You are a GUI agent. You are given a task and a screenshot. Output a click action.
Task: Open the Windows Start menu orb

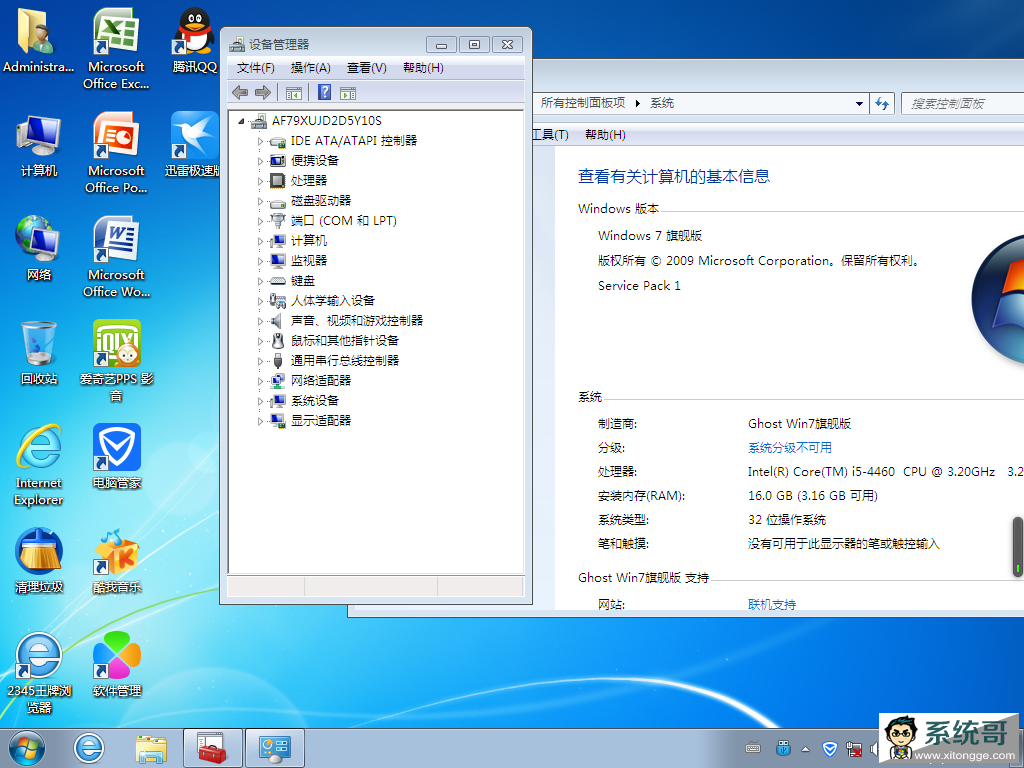point(27,748)
